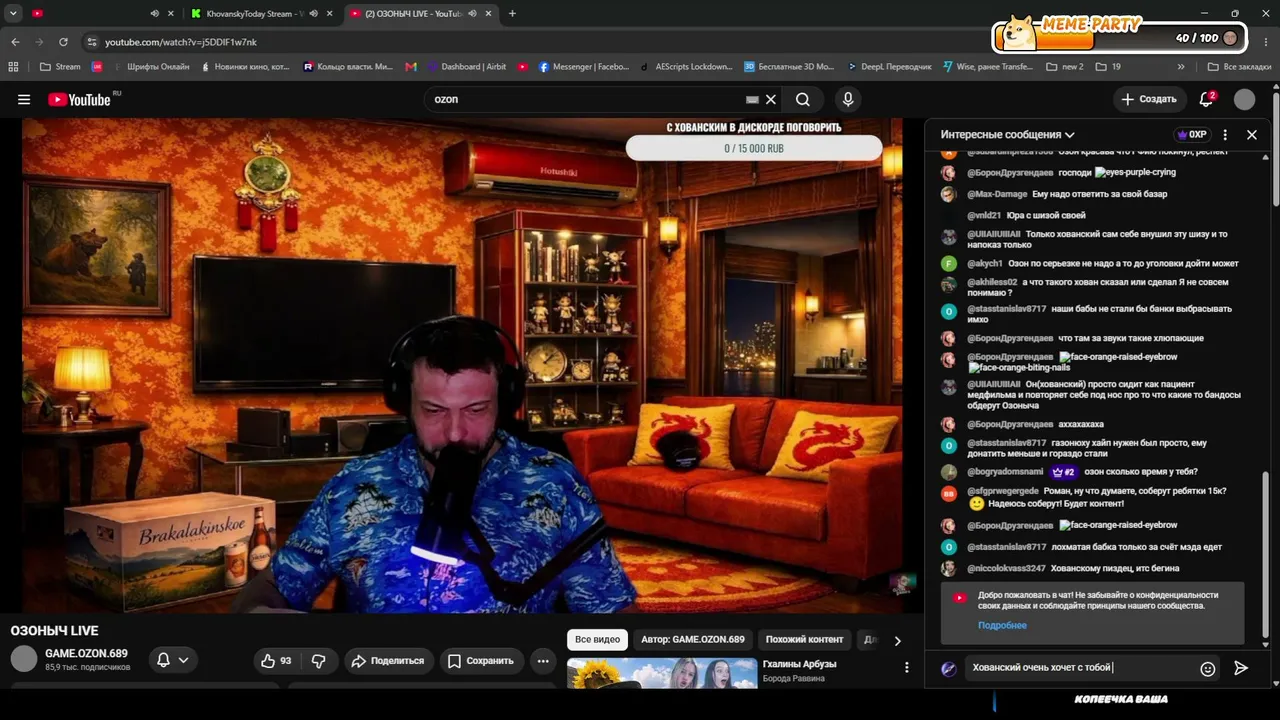Open the on-screen keyboard in search box
The width and height of the screenshot is (1280, 720).
tap(752, 99)
